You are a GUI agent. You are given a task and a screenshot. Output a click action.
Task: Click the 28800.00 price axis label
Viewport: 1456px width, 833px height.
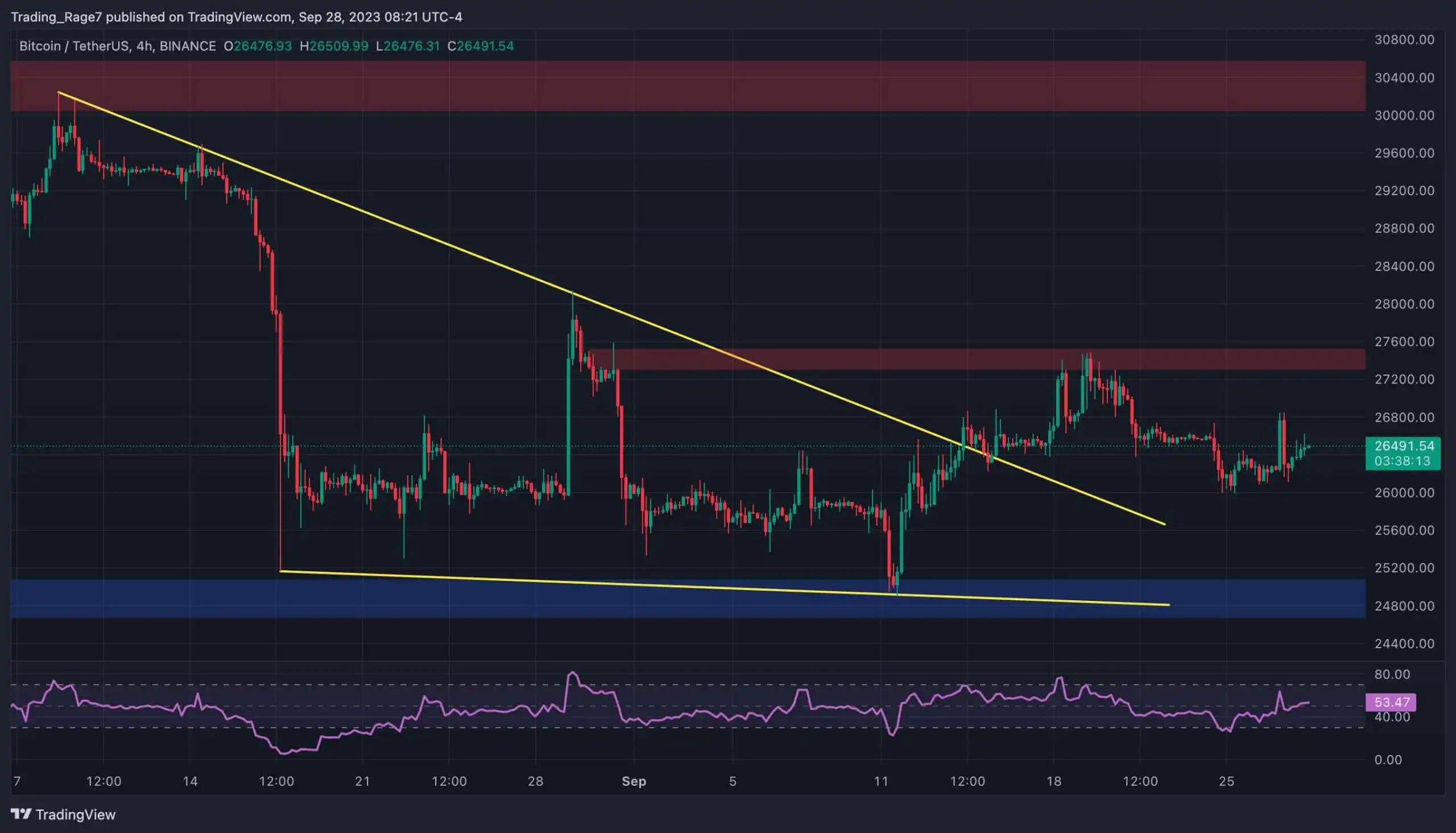point(1404,228)
